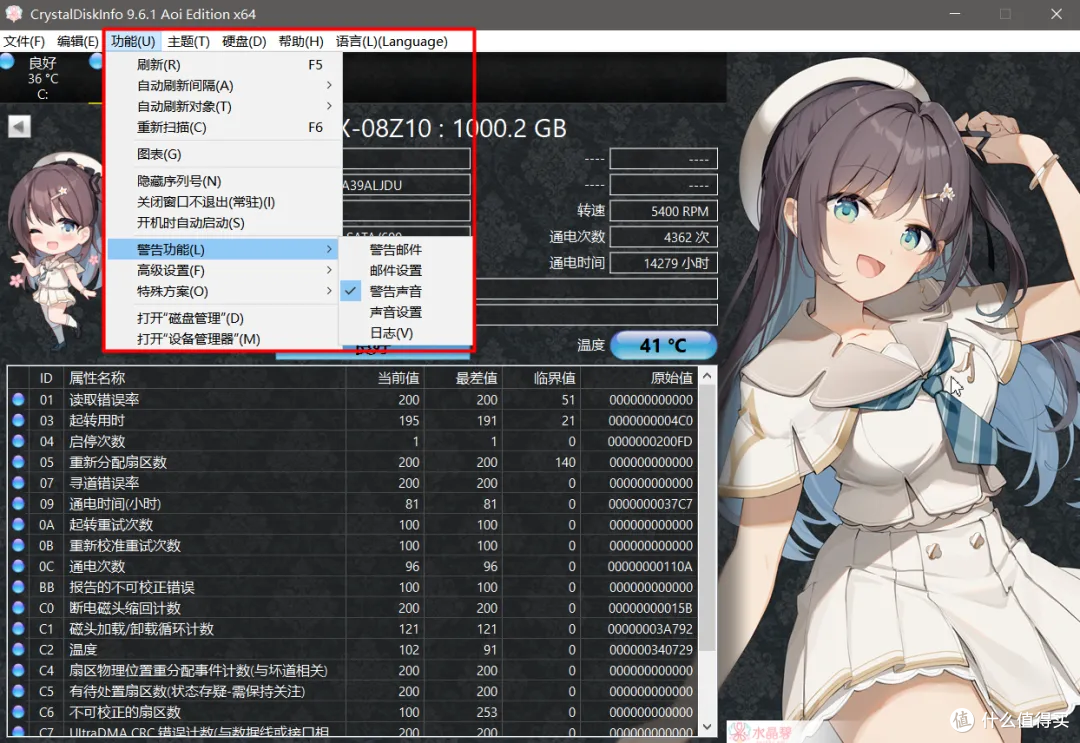Expand 自动刷新对象(T) submenu
This screenshot has width=1080, height=743.
pos(225,106)
